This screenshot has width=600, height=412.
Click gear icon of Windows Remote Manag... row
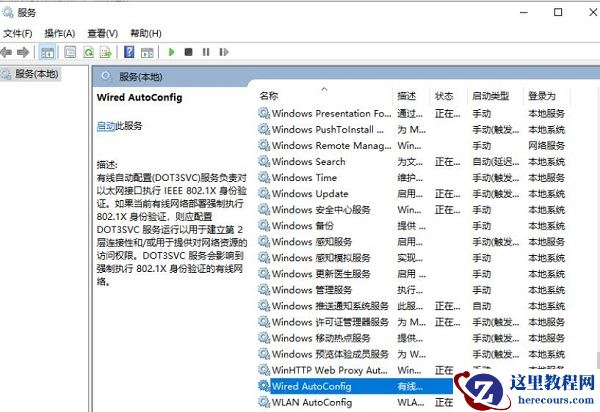pos(264,145)
